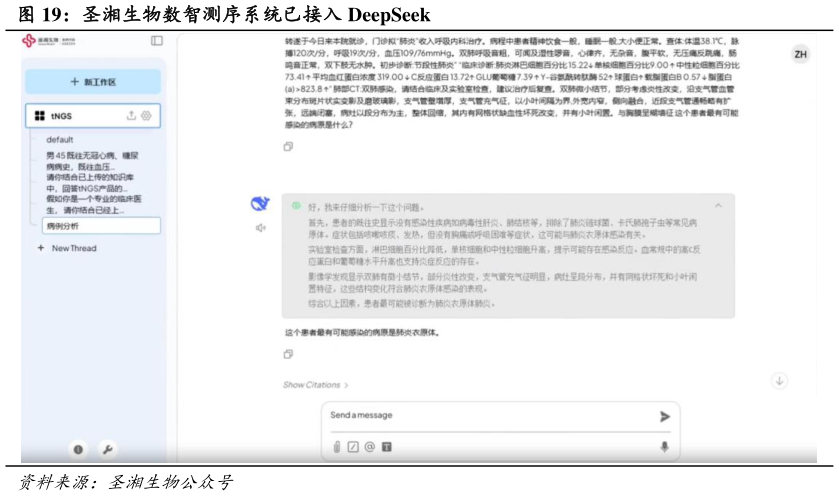
Task: Click the upload icon in tNGS row
Action: click(x=131, y=116)
